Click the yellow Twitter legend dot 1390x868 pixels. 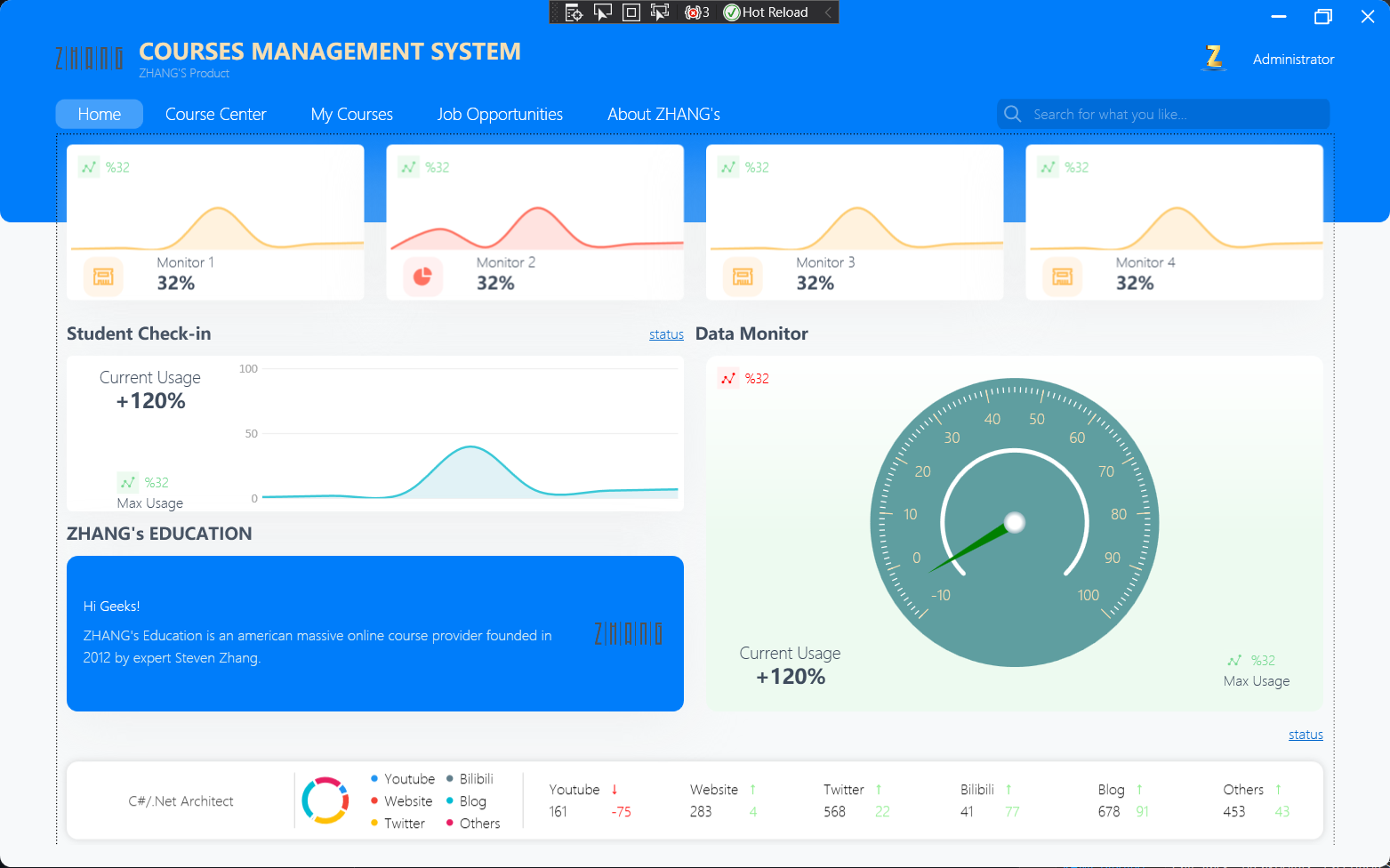(374, 823)
